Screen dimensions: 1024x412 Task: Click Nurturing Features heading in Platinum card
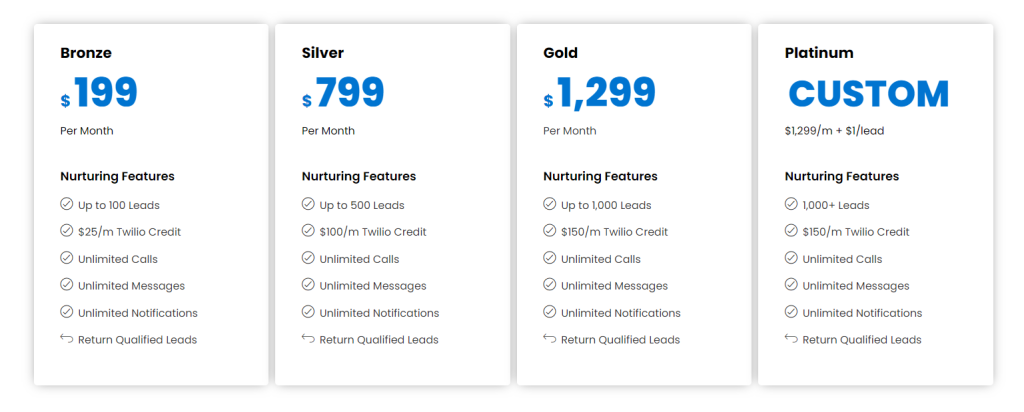click(842, 176)
